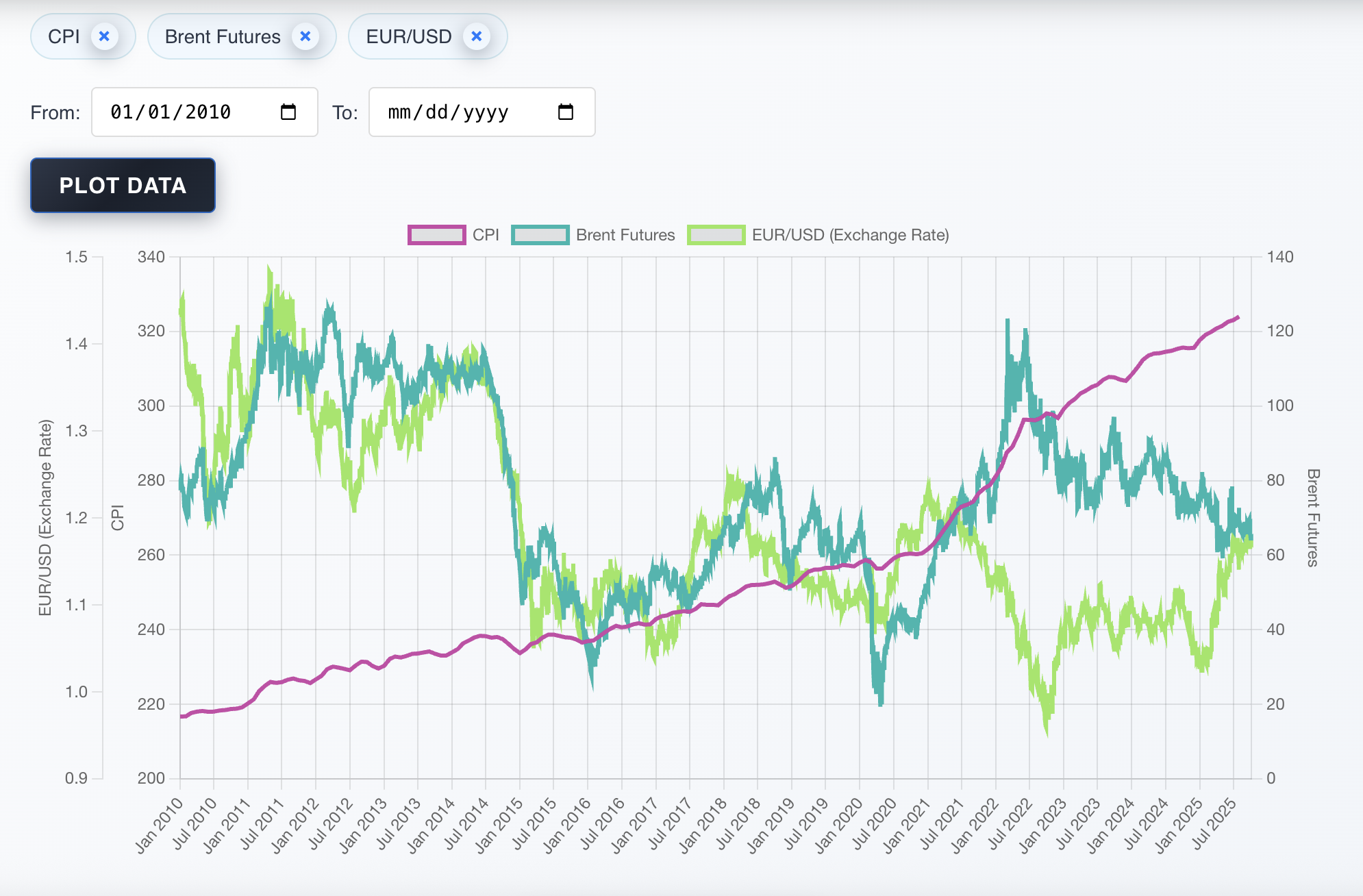Viewport: 1363px width, 896px height.
Task: Hide EUR/USD (Exchange Rate) legend label
Action: coord(850,235)
